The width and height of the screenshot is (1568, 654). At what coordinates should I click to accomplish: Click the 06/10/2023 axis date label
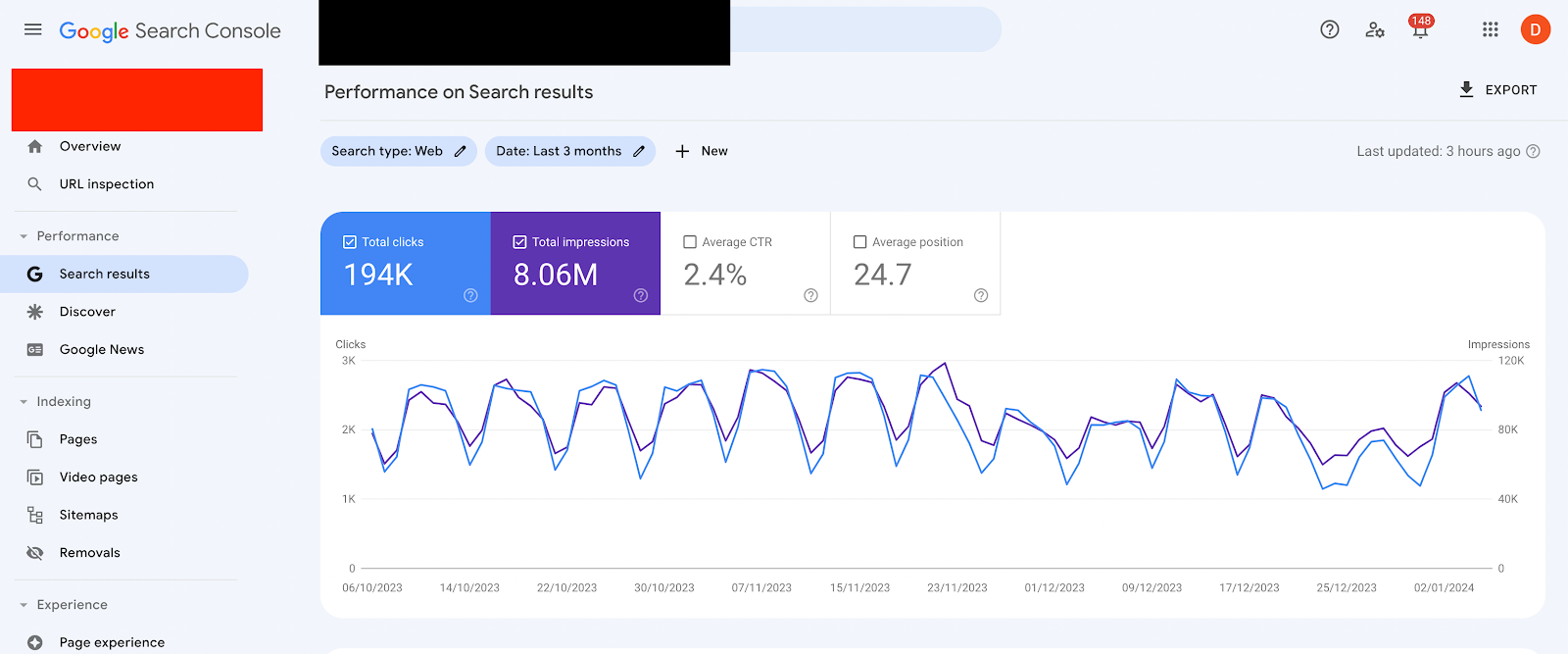[x=372, y=588]
